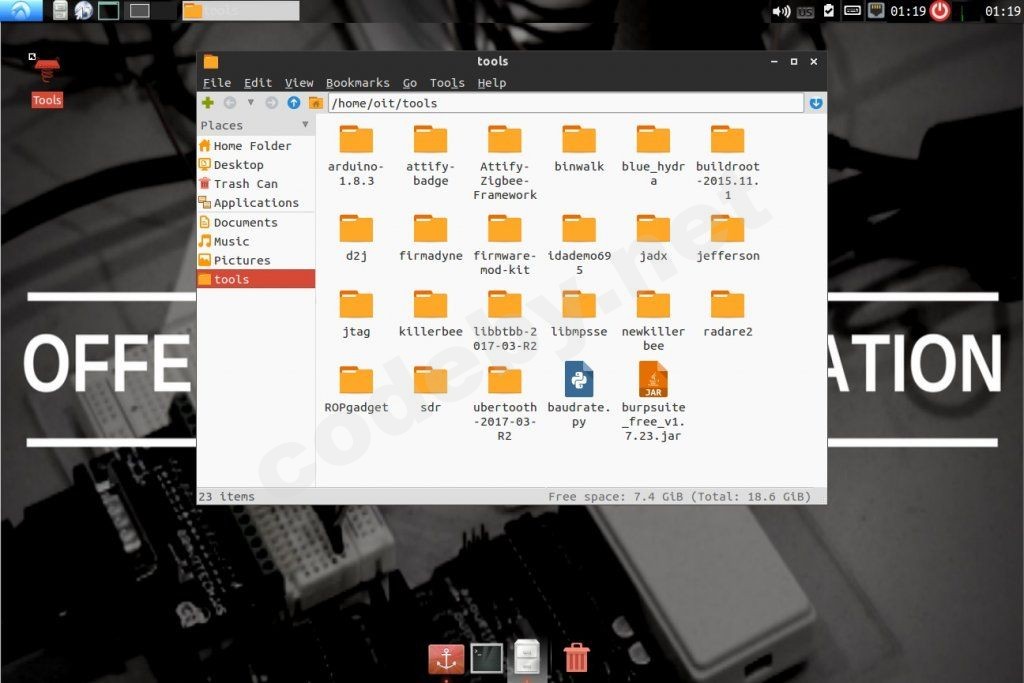The image size is (1024, 683).
Task: Open the Trash icon in the bottom dock
Action: pos(578,658)
